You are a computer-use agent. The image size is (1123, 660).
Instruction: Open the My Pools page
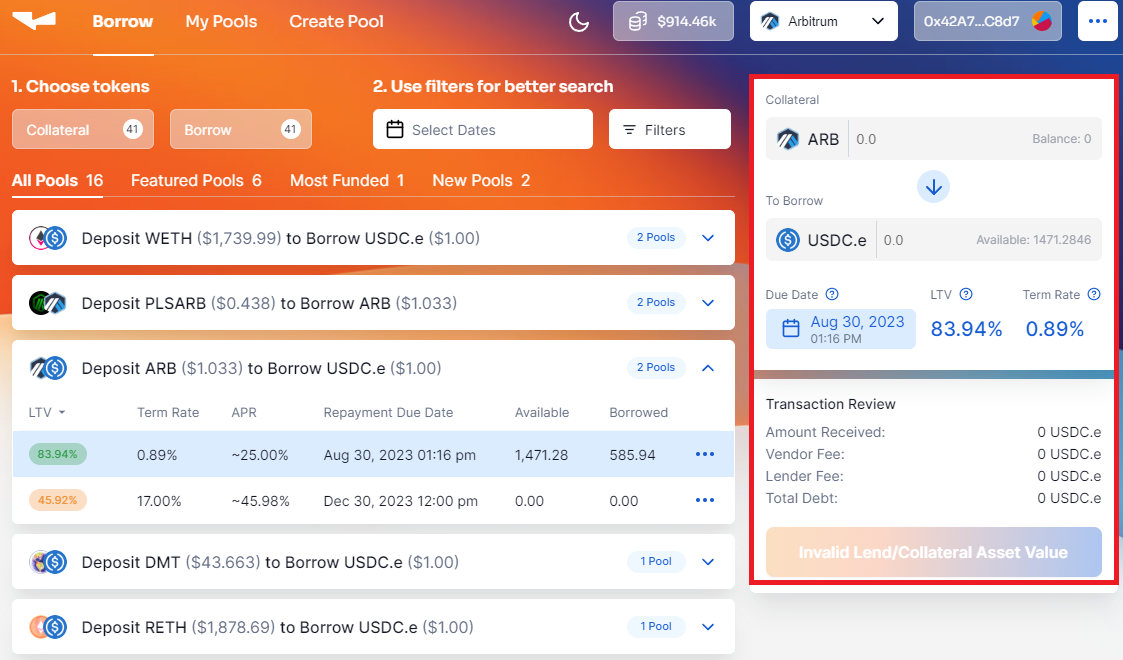point(221,22)
